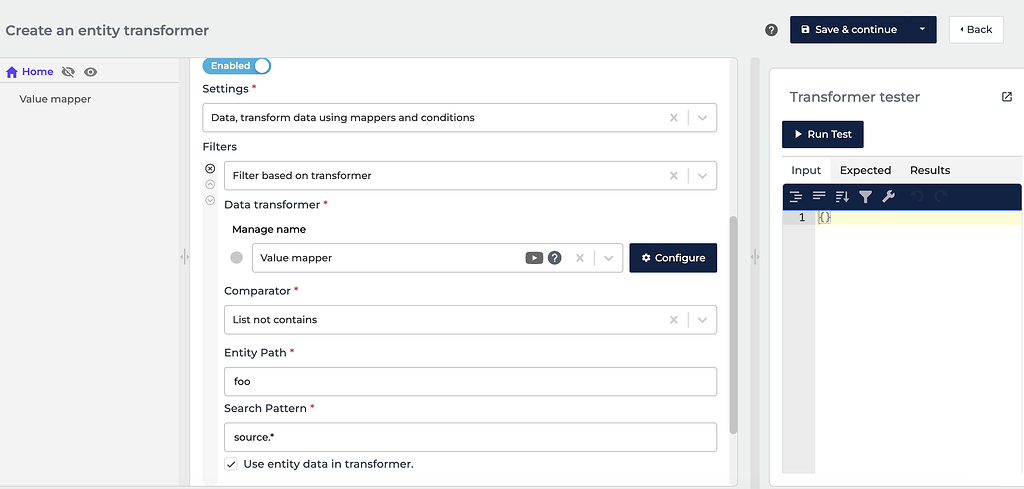The image size is (1024, 489).
Task: Open Transformer tester in a pop-out window
Action: click(1006, 97)
